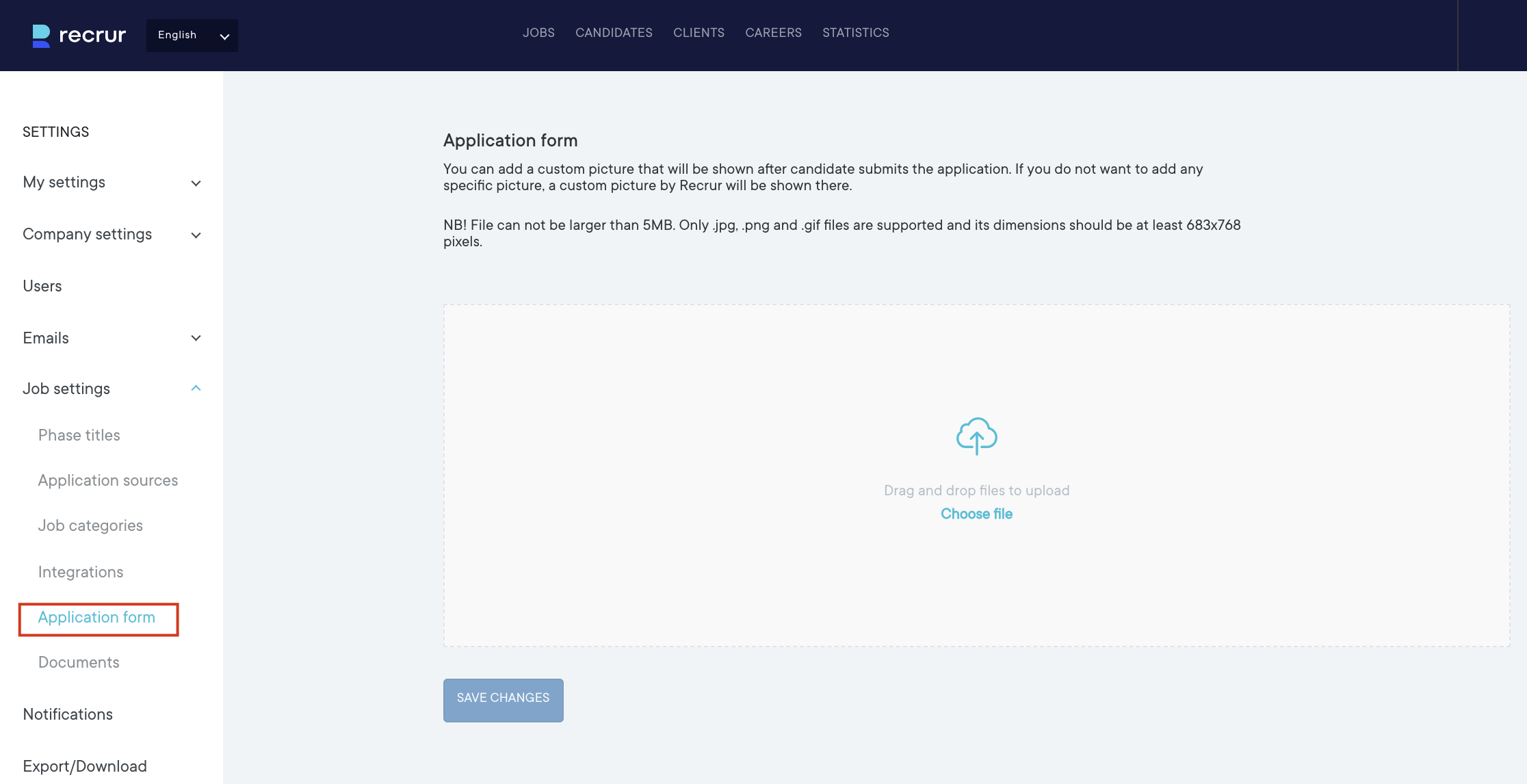
Task: Open the Jobs menu
Action: tap(538, 33)
